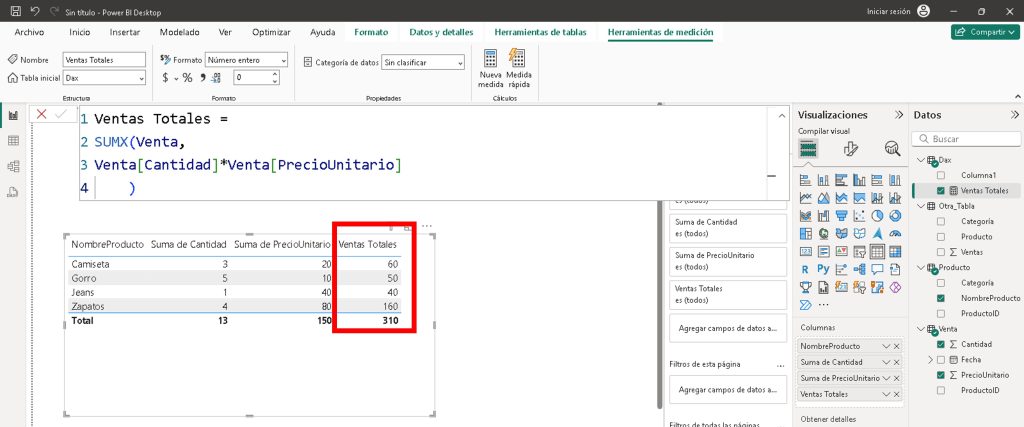
Task: Cancel the formula with the red X
Action: [42, 115]
